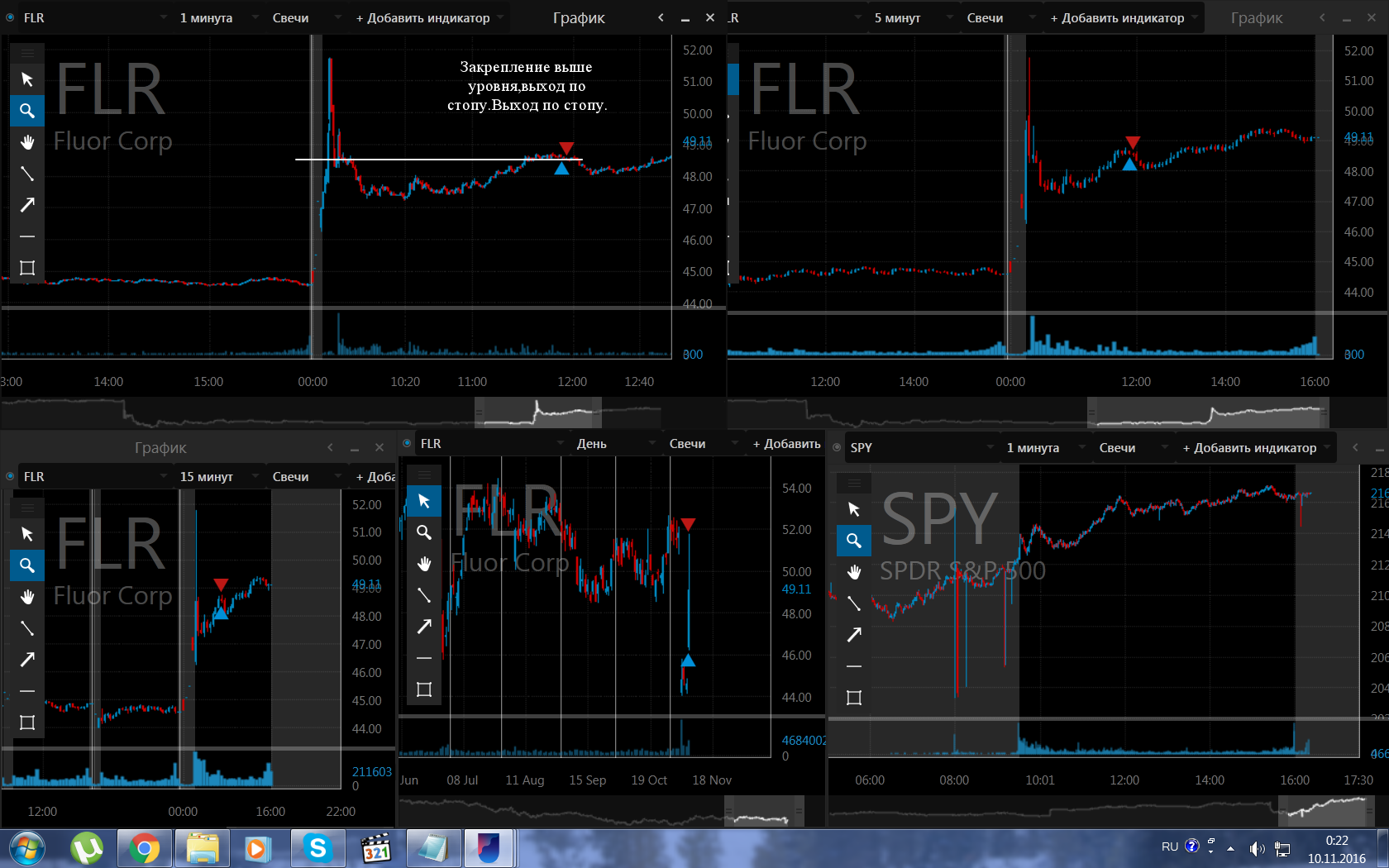The image size is (1389, 868).
Task: Select zoom tool in FLR 15-minute chart
Action: point(27,565)
